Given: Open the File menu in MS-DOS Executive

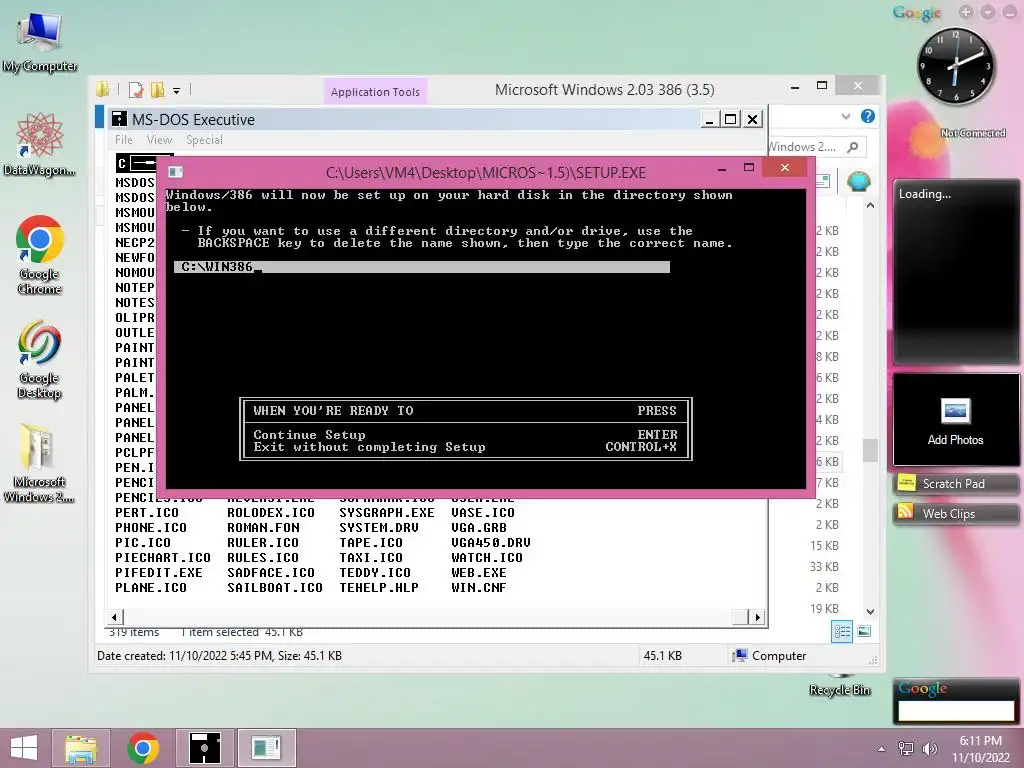Looking at the screenshot, I should click(x=123, y=140).
